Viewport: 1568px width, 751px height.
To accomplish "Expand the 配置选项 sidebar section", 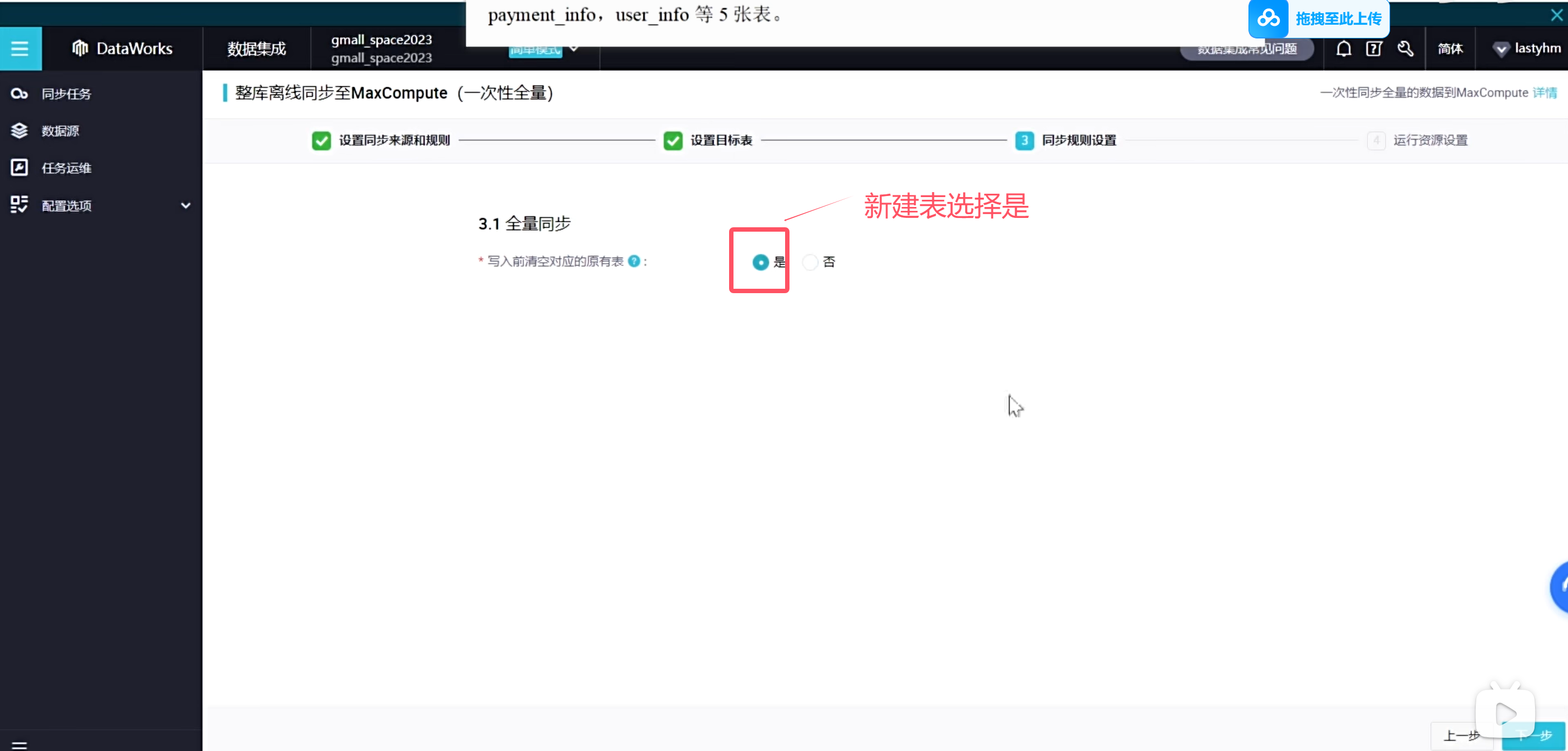I will coord(186,206).
